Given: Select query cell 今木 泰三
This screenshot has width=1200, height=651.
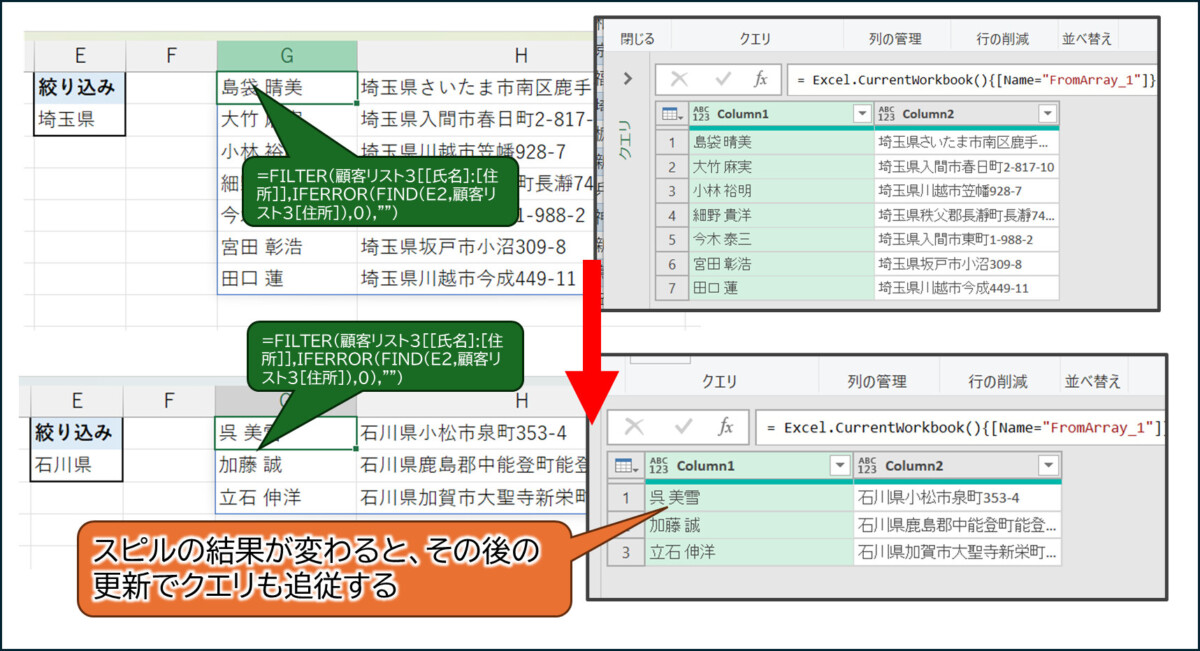Looking at the screenshot, I should coord(781,239).
